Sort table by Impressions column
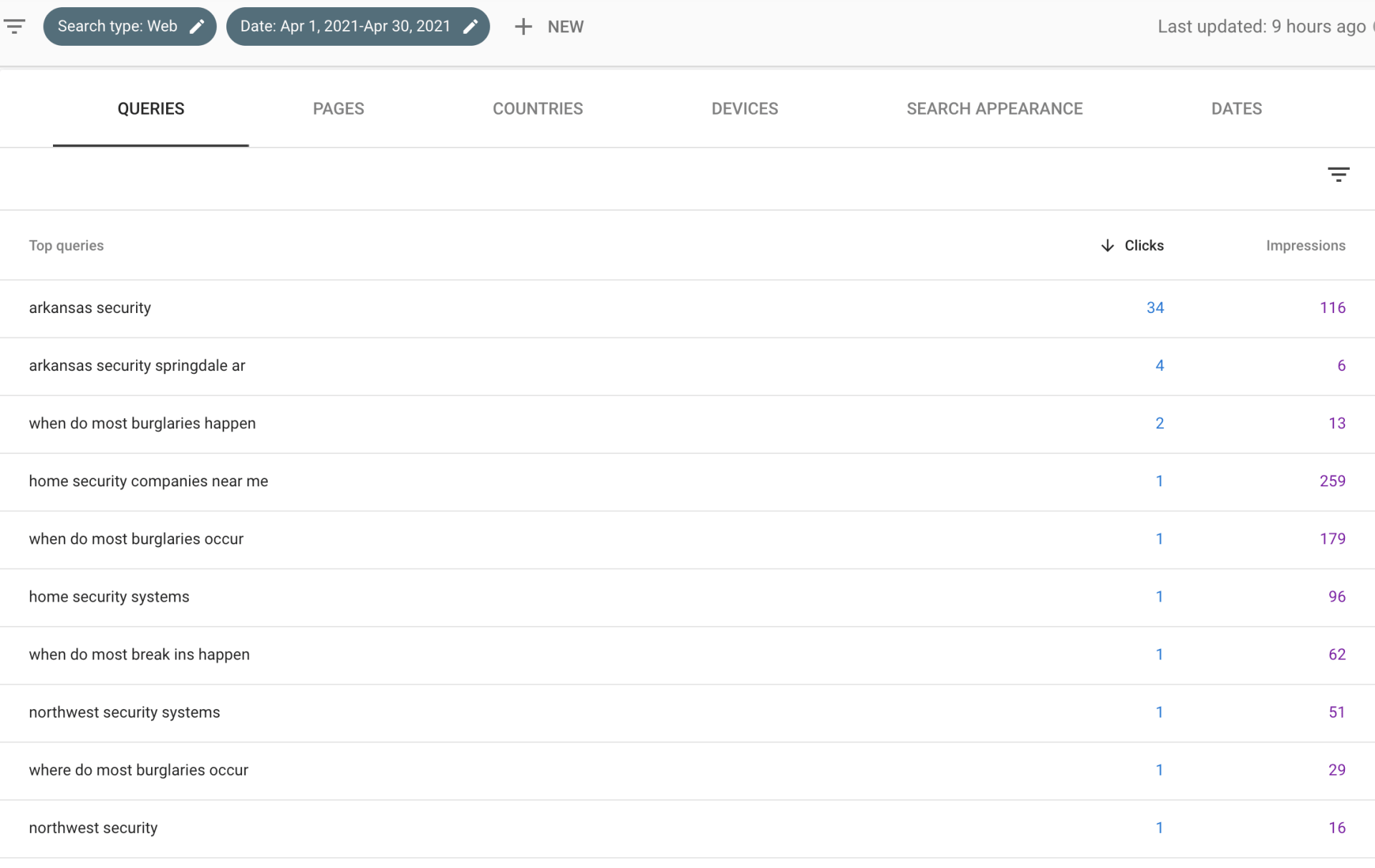Screen dimensions: 1375x868 point(1305,246)
